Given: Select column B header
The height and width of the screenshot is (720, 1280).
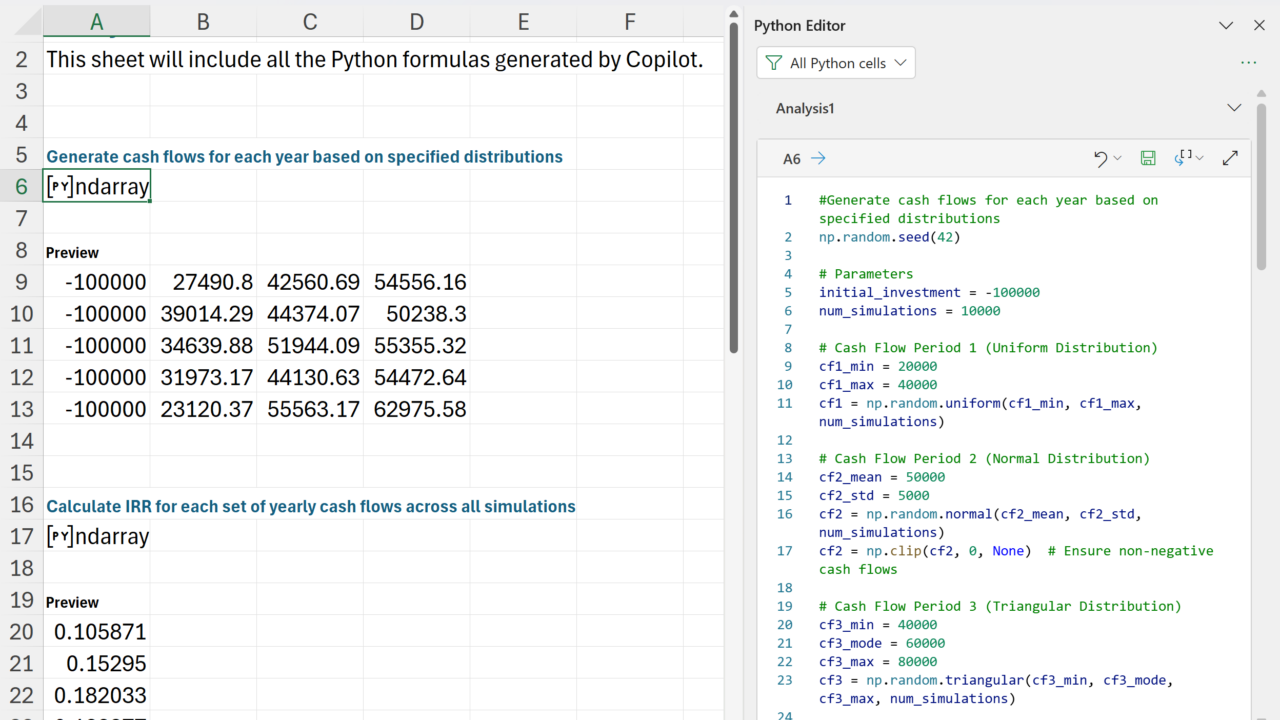Looking at the screenshot, I should pyautogui.click(x=203, y=22).
